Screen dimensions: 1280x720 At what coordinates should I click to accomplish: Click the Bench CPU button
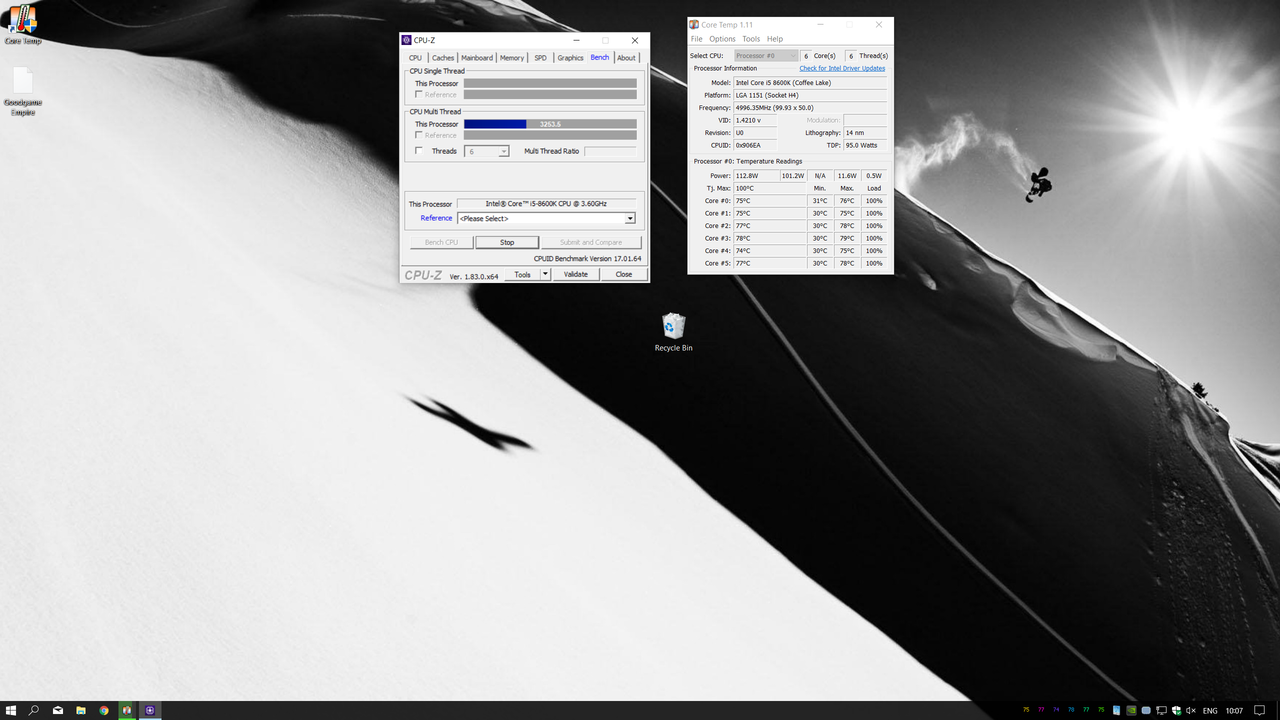[x=441, y=242]
